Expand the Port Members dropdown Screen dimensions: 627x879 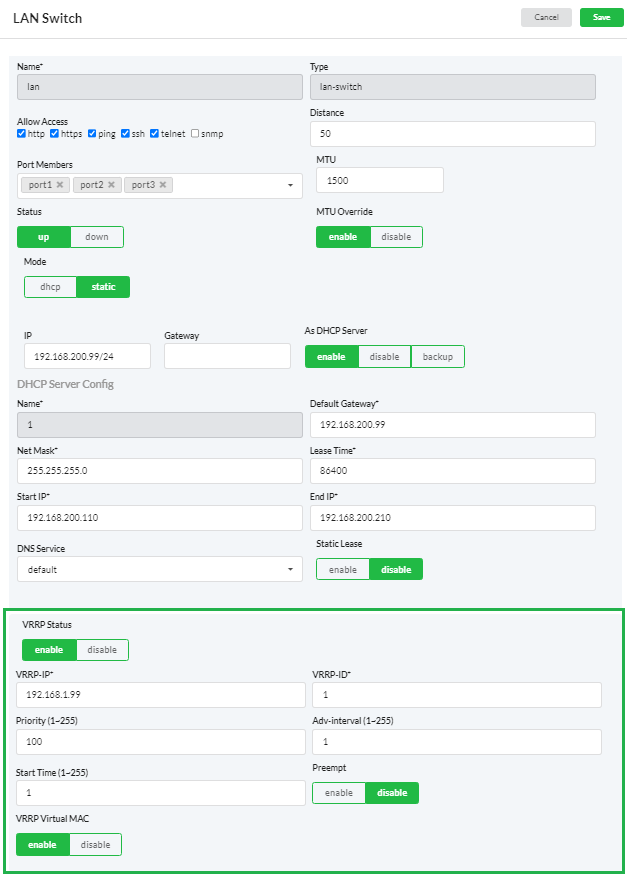(289, 185)
